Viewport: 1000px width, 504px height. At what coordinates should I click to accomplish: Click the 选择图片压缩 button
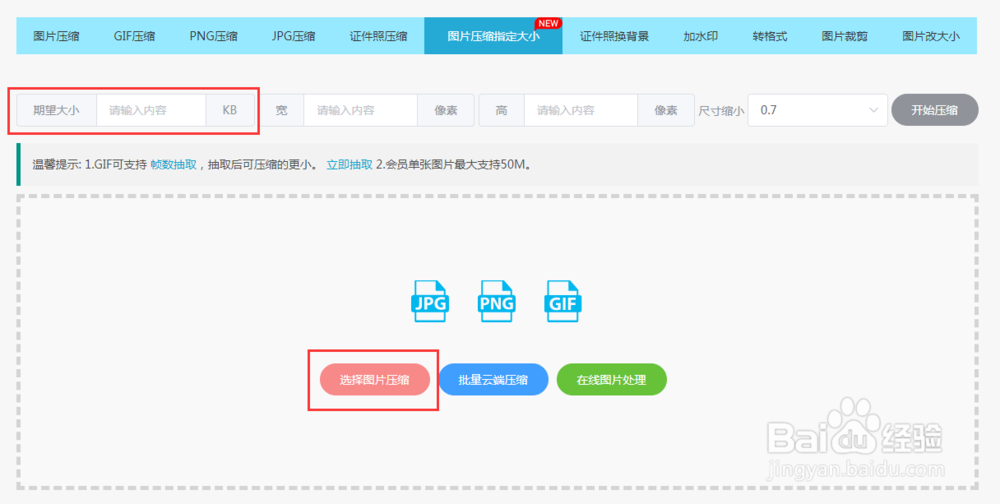tap(374, 380)
